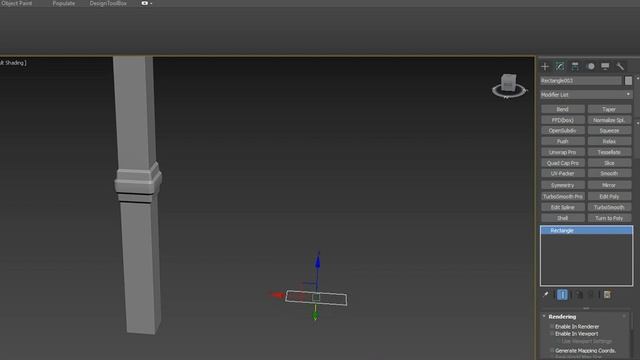The height and width of the screenshot is (360, 640).
Task: Apply the Unwrap Pro modifier
Action: click(x=562, y=152)
